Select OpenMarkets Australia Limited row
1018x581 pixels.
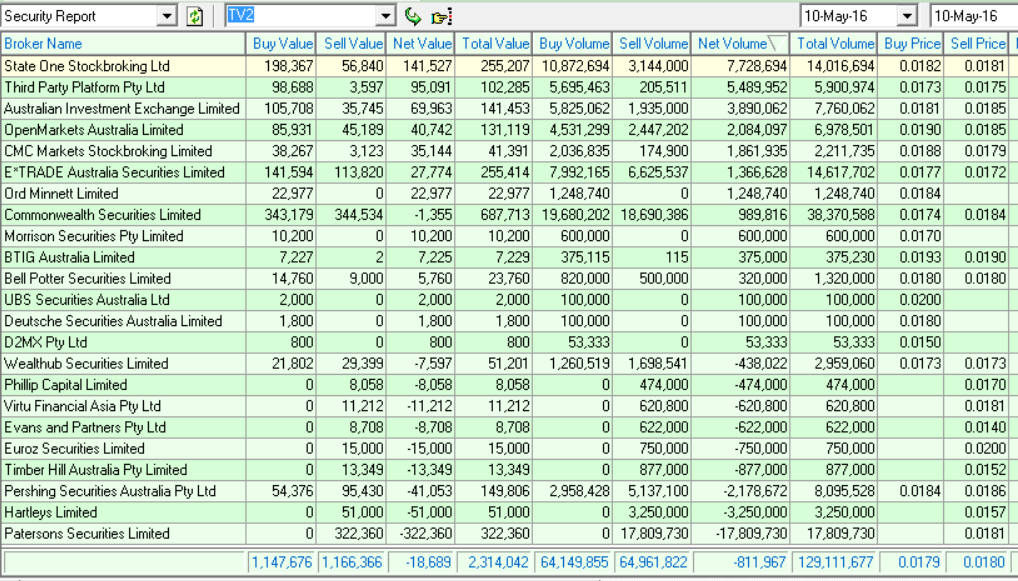[509, 130]
